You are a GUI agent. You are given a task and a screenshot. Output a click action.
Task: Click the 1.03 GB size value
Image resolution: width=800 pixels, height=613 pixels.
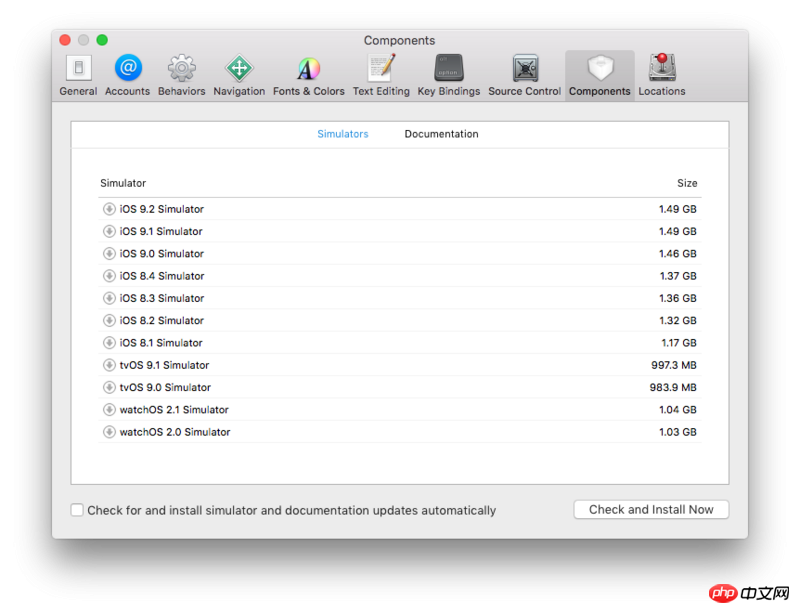tap(678, 432)
